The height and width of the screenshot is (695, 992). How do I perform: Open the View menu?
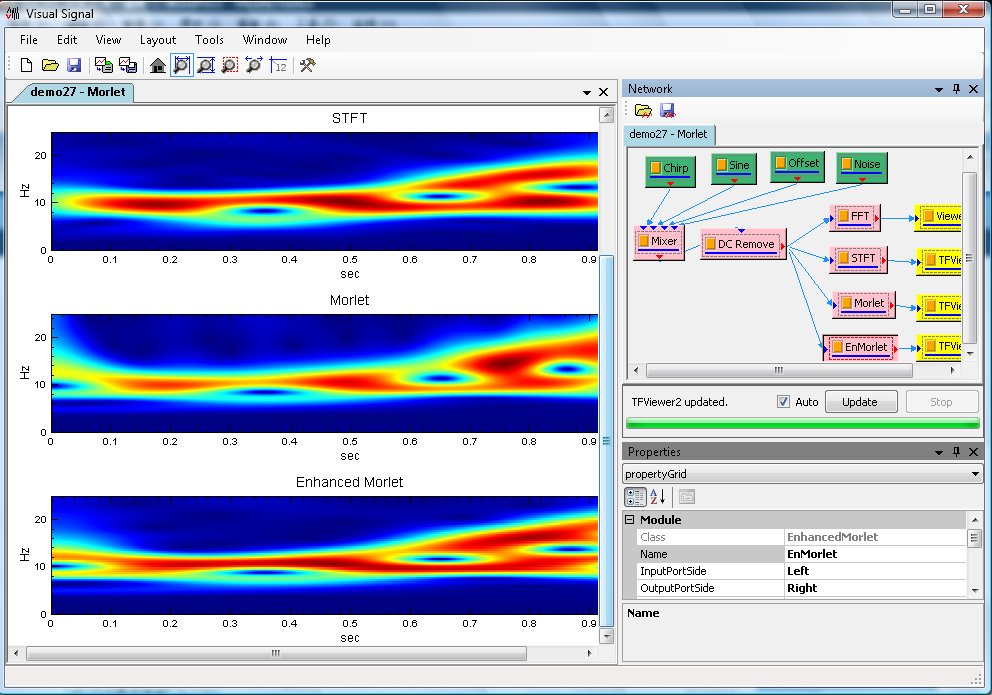click(x=108, y=40)
